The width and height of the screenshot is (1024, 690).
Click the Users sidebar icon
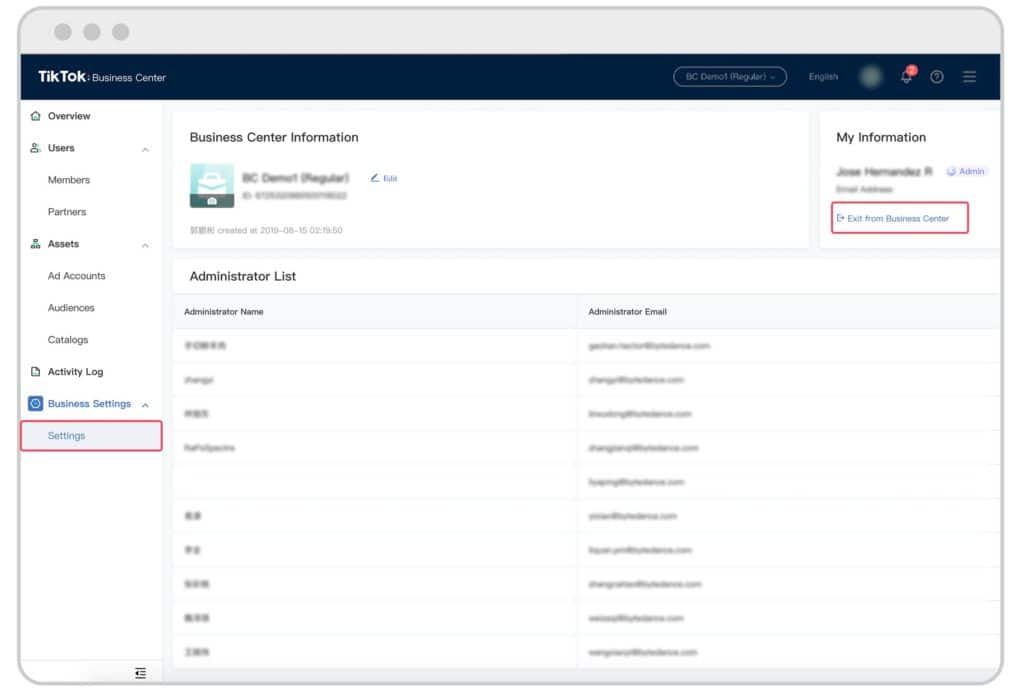coord(36,148)
